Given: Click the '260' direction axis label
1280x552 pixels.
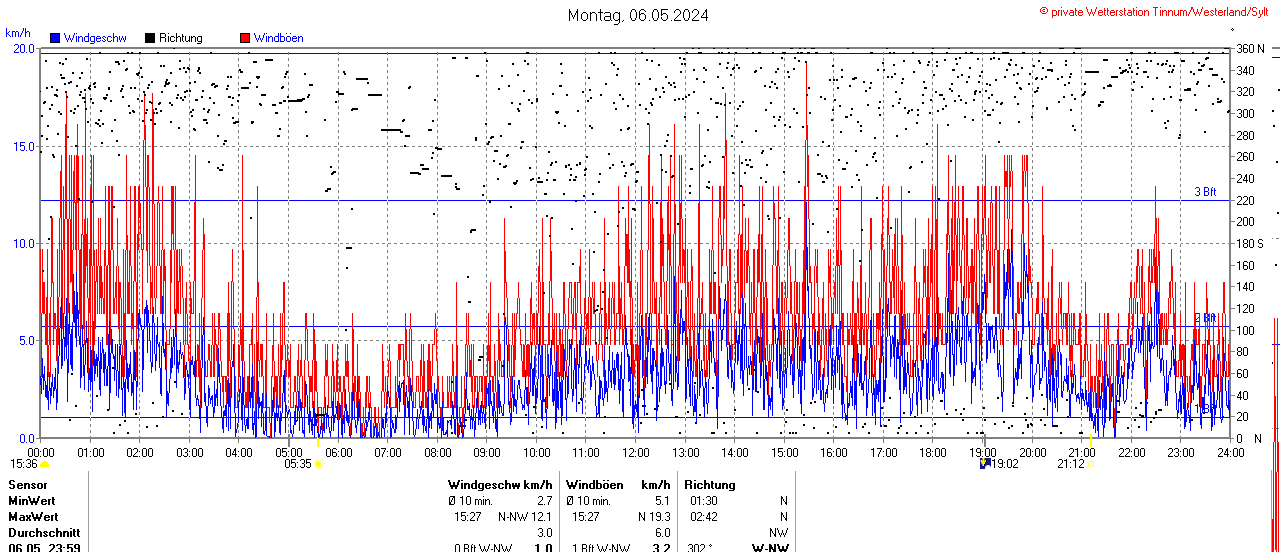Looking at the screenshot, I should 1245,157.
